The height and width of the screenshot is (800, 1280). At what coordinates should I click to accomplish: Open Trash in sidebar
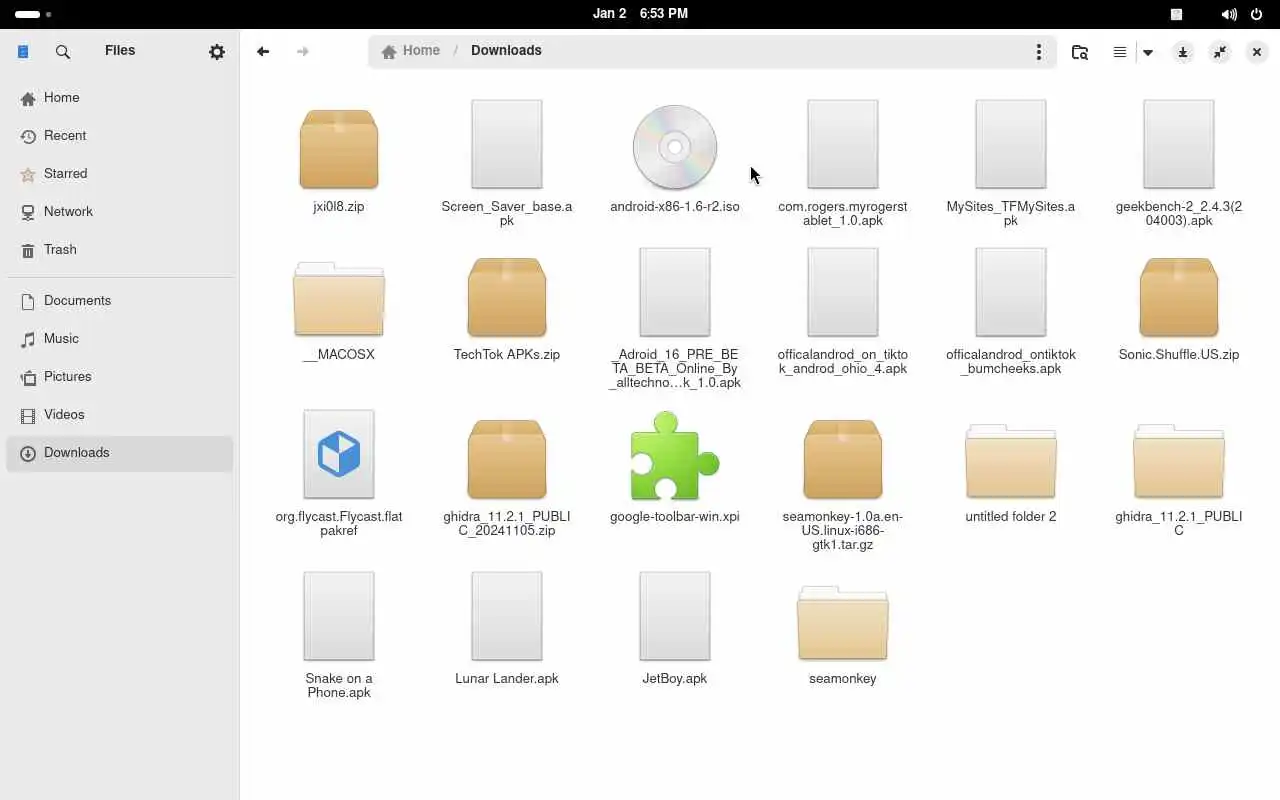[x=120, y=250]
